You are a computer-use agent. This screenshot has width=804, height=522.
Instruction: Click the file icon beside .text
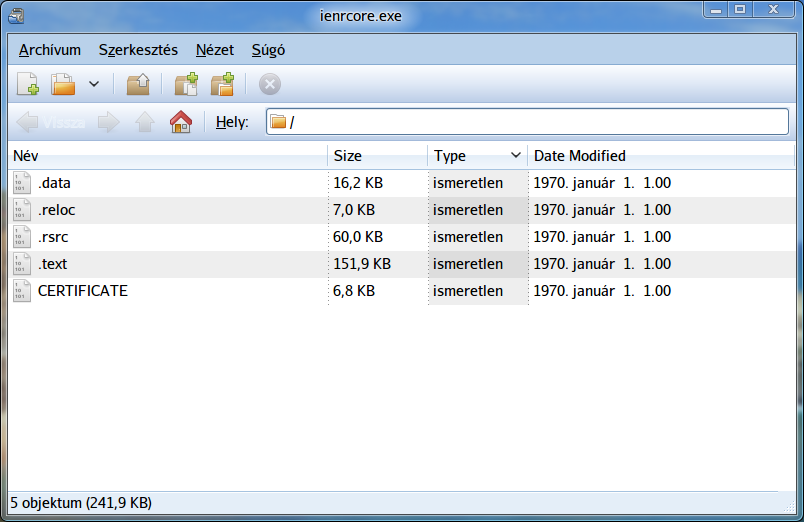pos(22,264)
